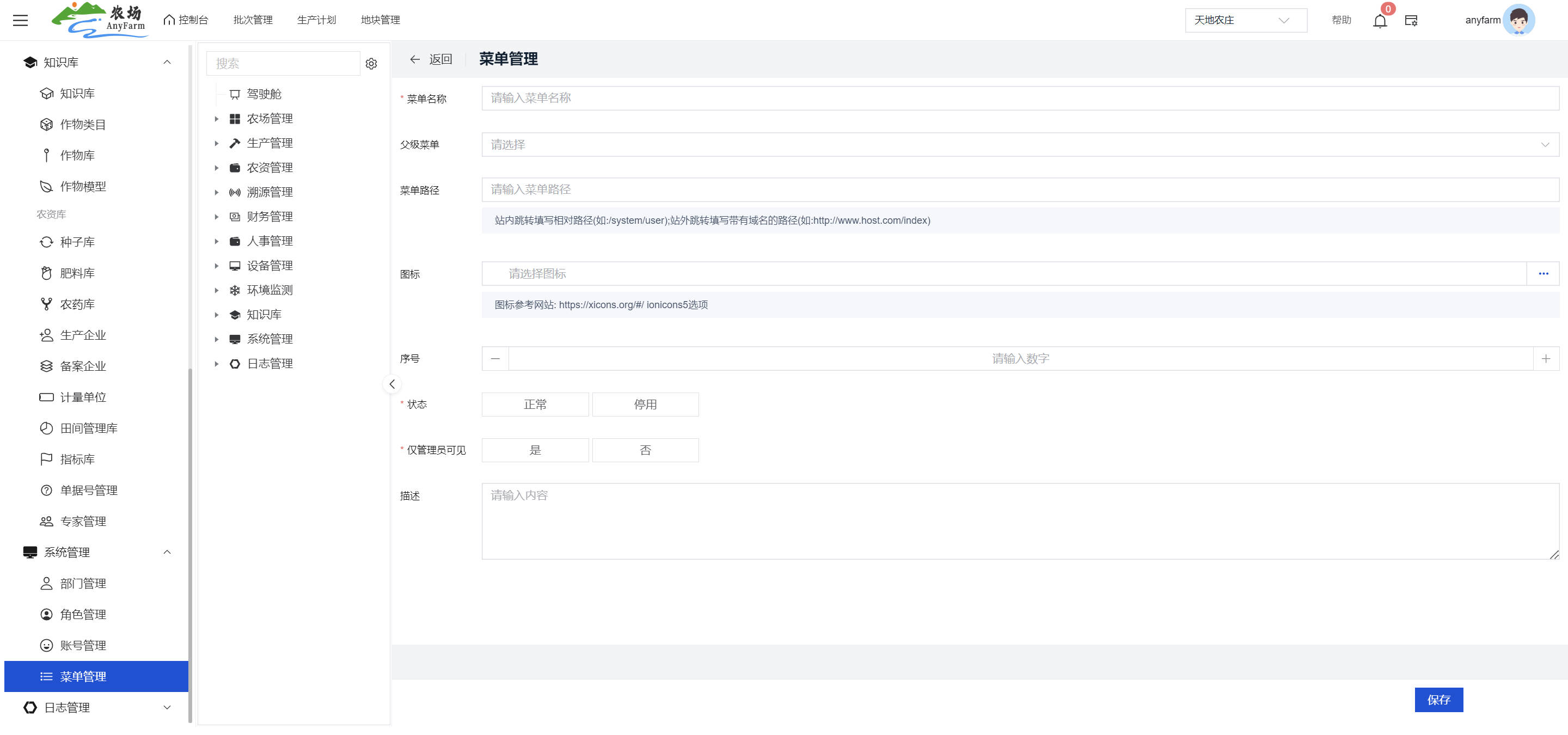Open the 父级菜单 dropdown

1020,145
